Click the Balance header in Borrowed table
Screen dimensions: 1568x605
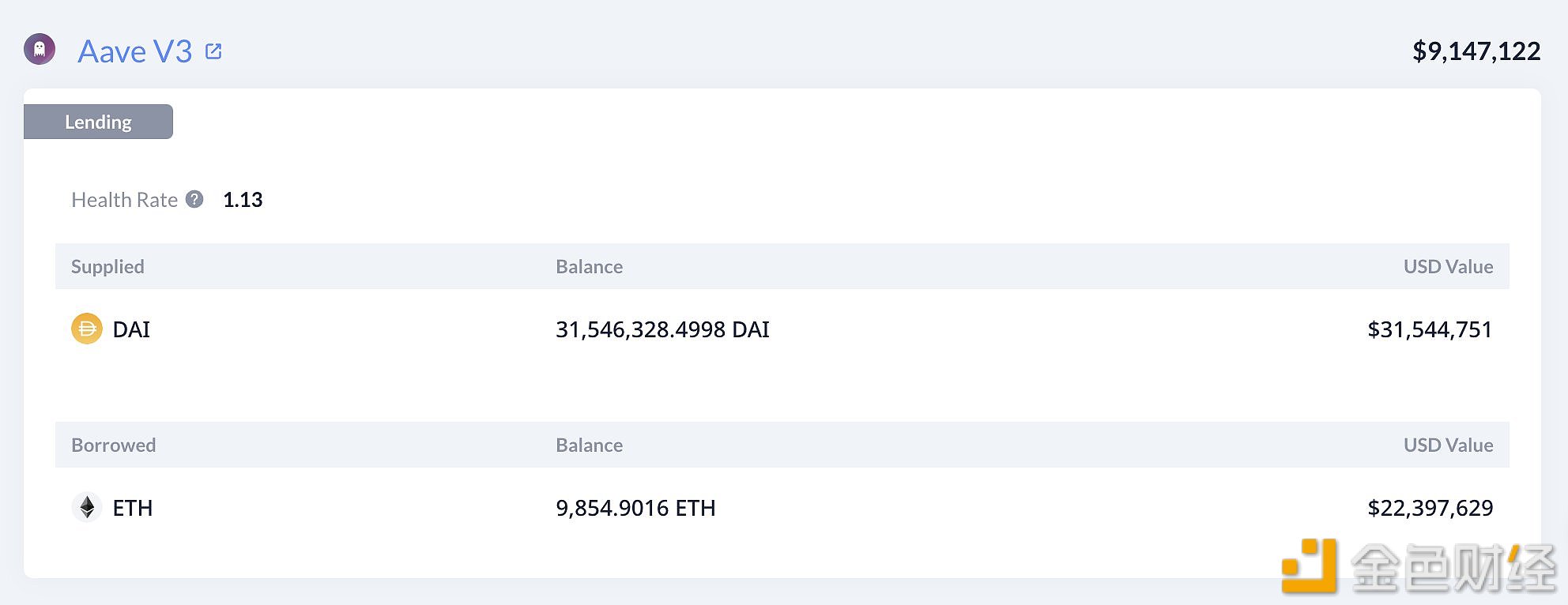pyautogui.click(x=589, y=445)
